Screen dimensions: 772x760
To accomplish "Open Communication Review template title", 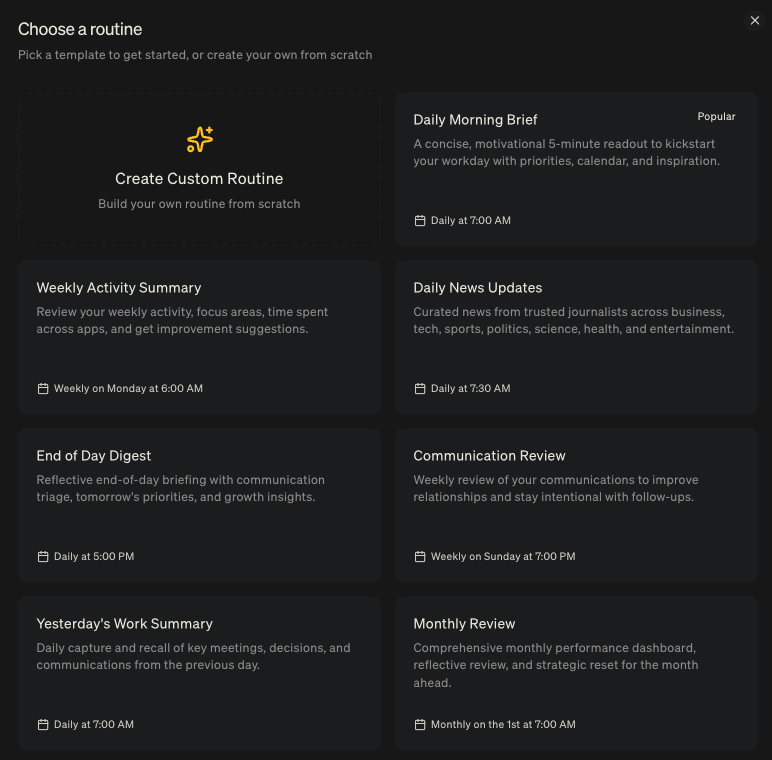I will coord(489,456).
